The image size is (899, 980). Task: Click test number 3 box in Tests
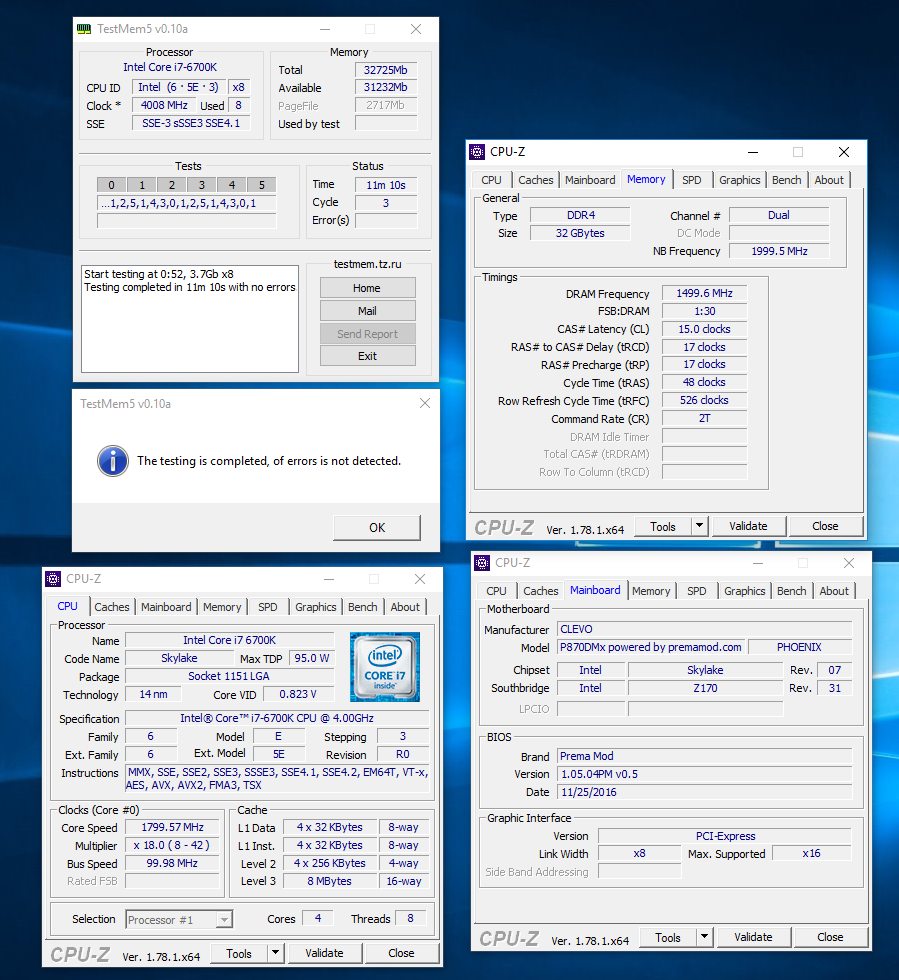tap(201, 185)
